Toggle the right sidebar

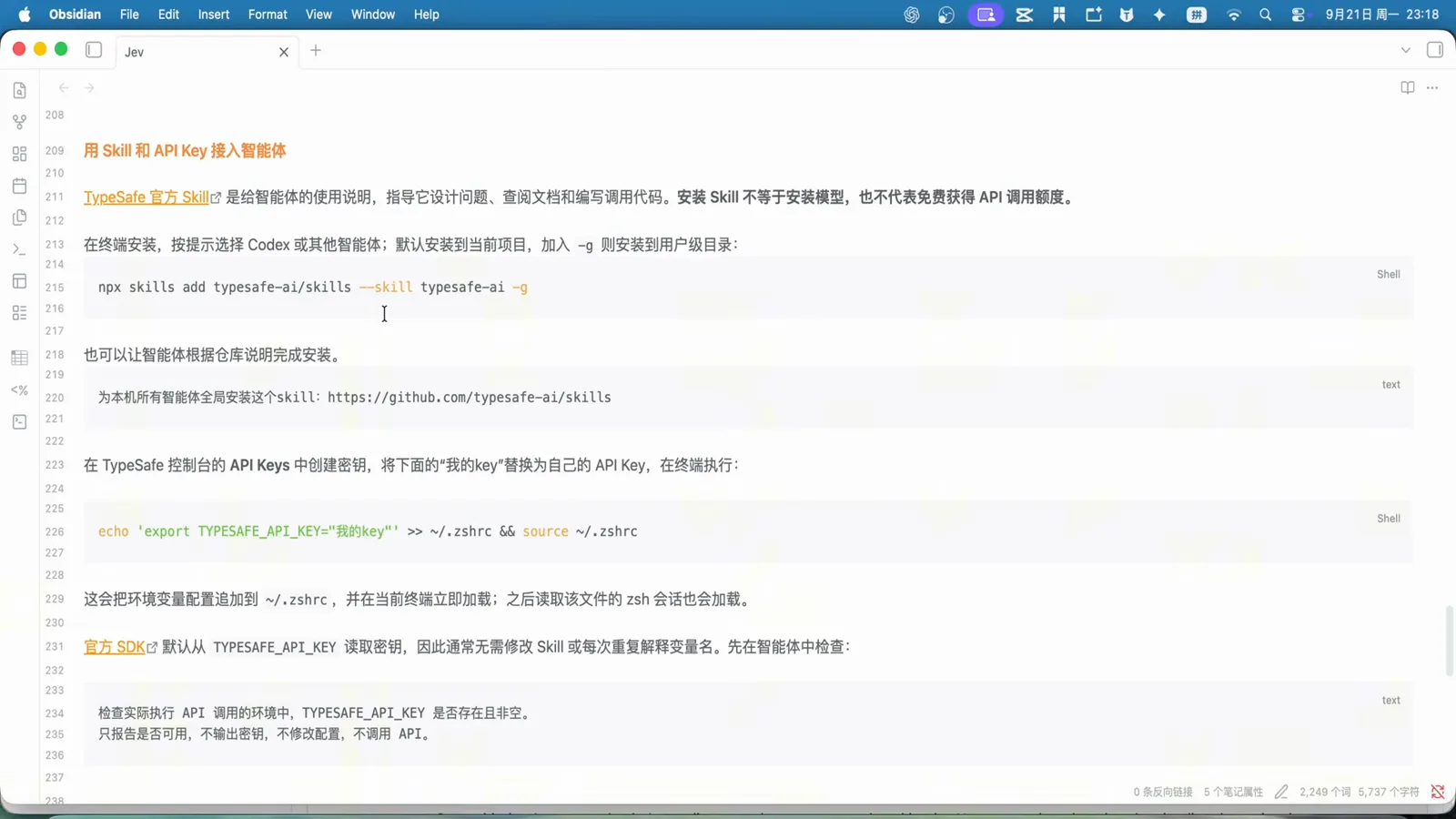(x=1435, y=50)
